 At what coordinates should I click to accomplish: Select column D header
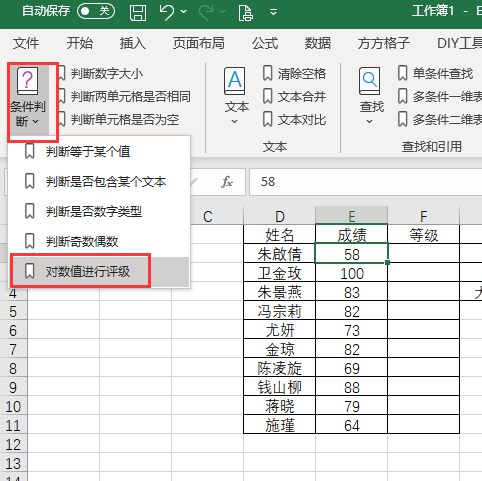coord(280,216)
